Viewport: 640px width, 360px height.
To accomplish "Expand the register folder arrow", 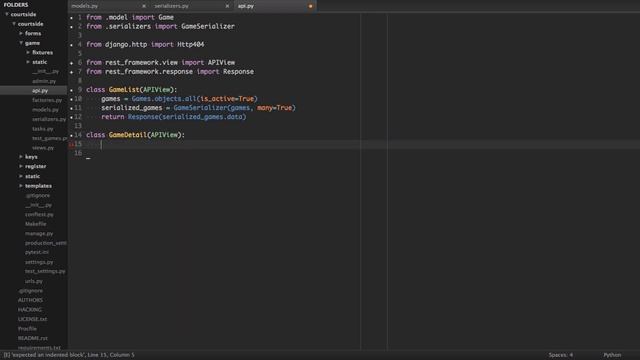I will 21,167.
